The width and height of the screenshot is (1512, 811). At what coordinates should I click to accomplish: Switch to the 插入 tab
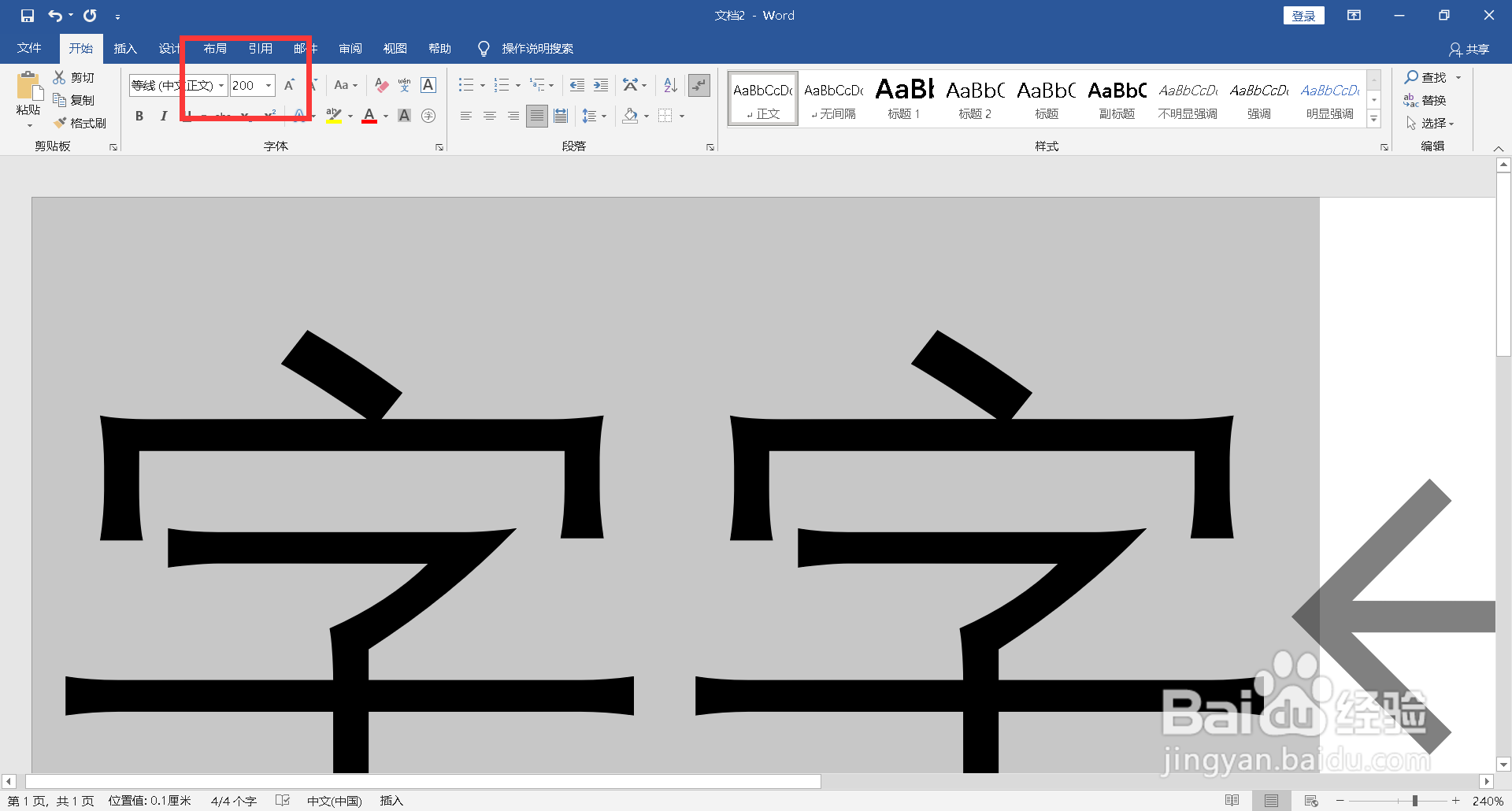pyautogui.click(x=125, y=49)
